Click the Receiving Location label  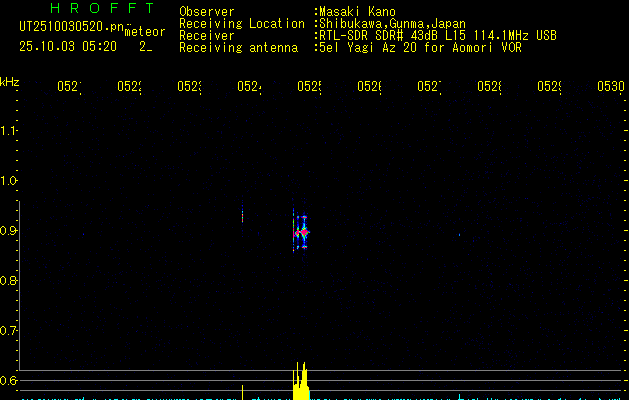tap(242, 24)
